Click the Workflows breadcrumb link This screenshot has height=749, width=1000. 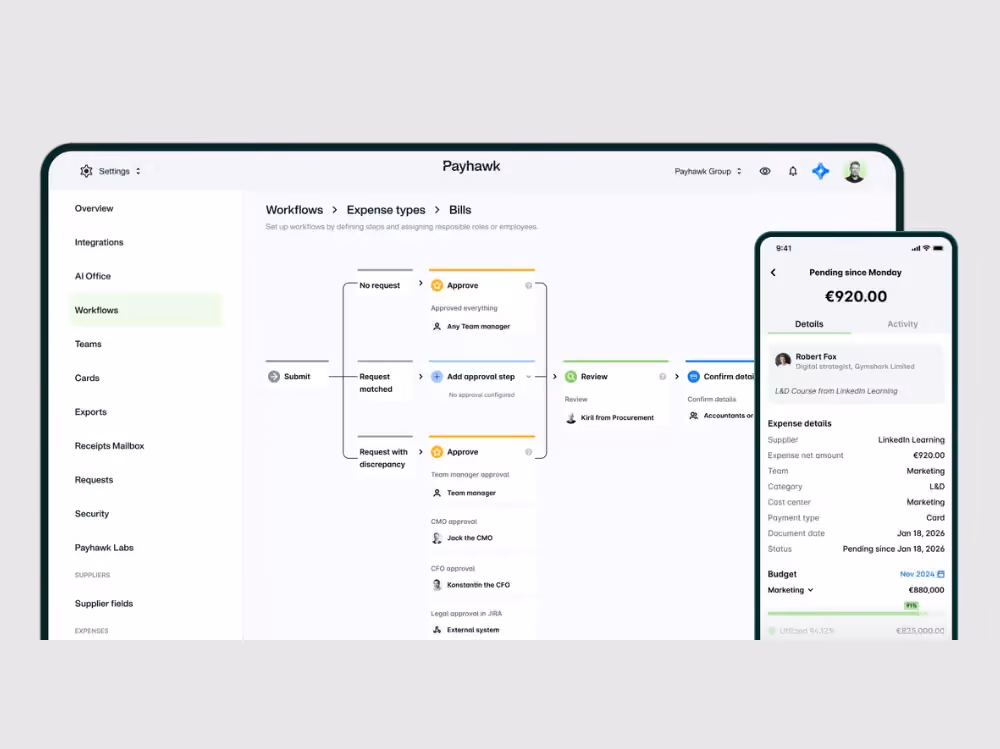click(294, 210)
